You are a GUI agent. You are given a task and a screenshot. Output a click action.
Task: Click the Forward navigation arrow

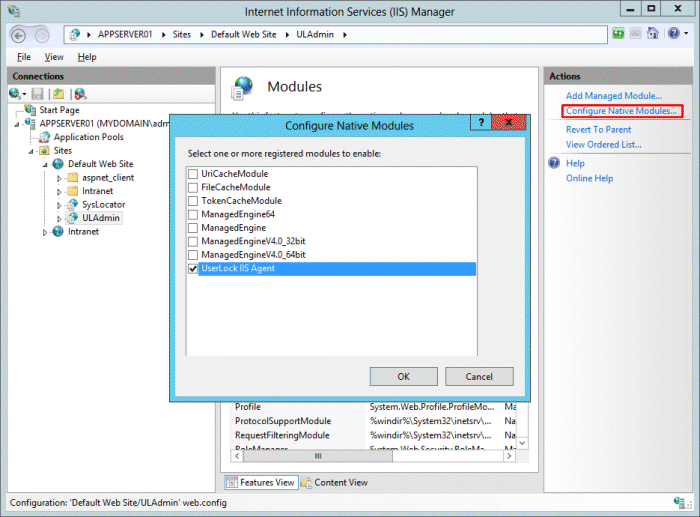coord(42,35)
